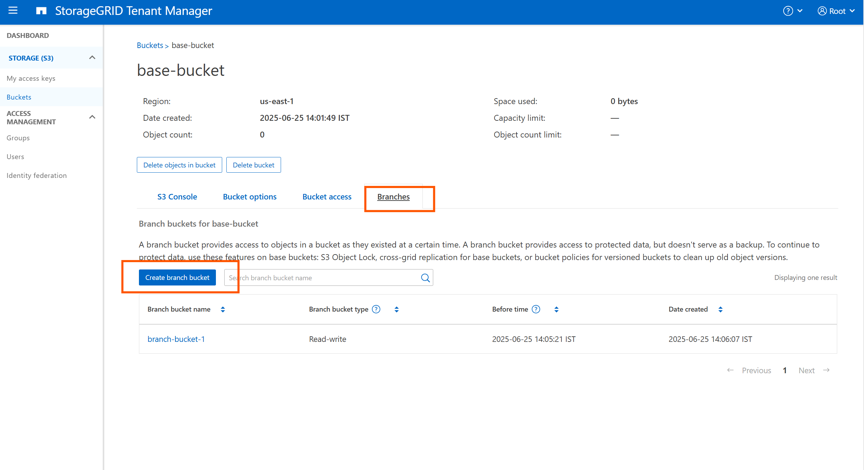
Task: Open the branch-bucket-1 link
Action: point(176,339)
